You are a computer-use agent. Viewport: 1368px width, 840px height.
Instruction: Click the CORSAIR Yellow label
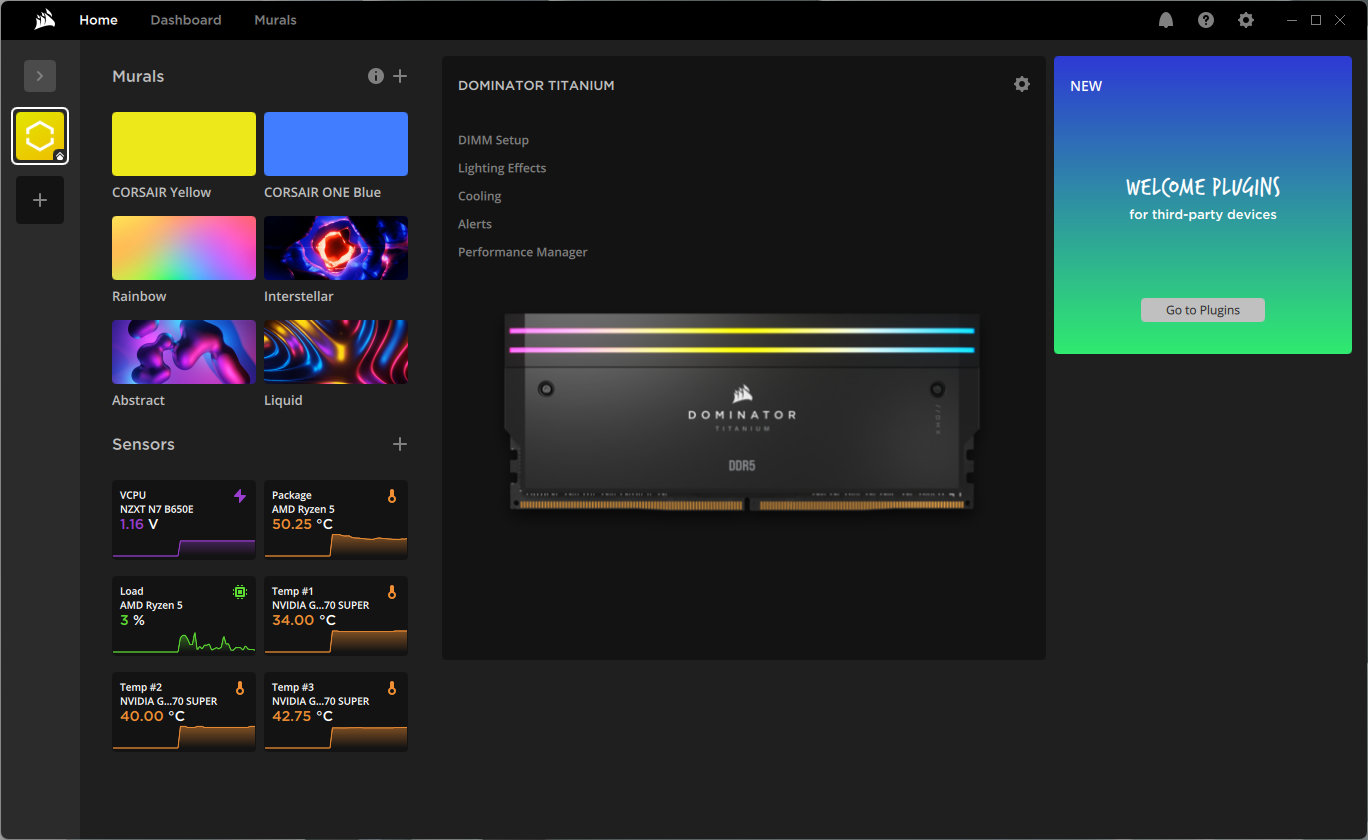coord(162,192)
